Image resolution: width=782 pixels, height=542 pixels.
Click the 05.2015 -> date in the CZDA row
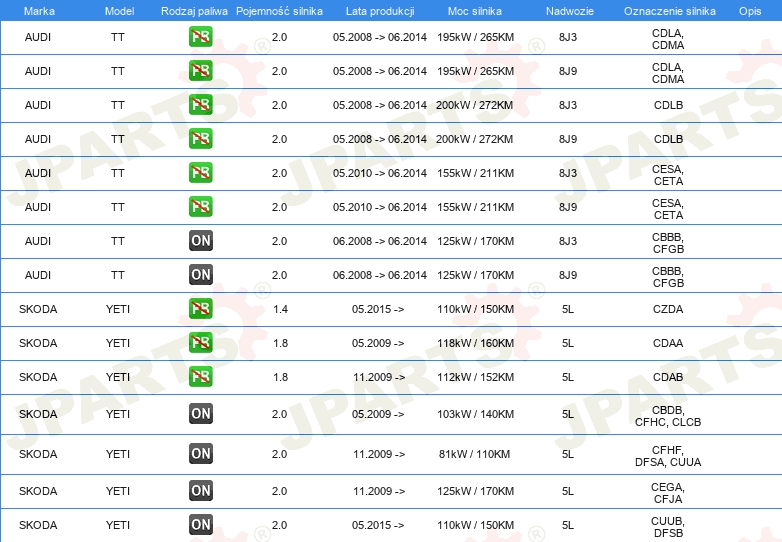378,309
